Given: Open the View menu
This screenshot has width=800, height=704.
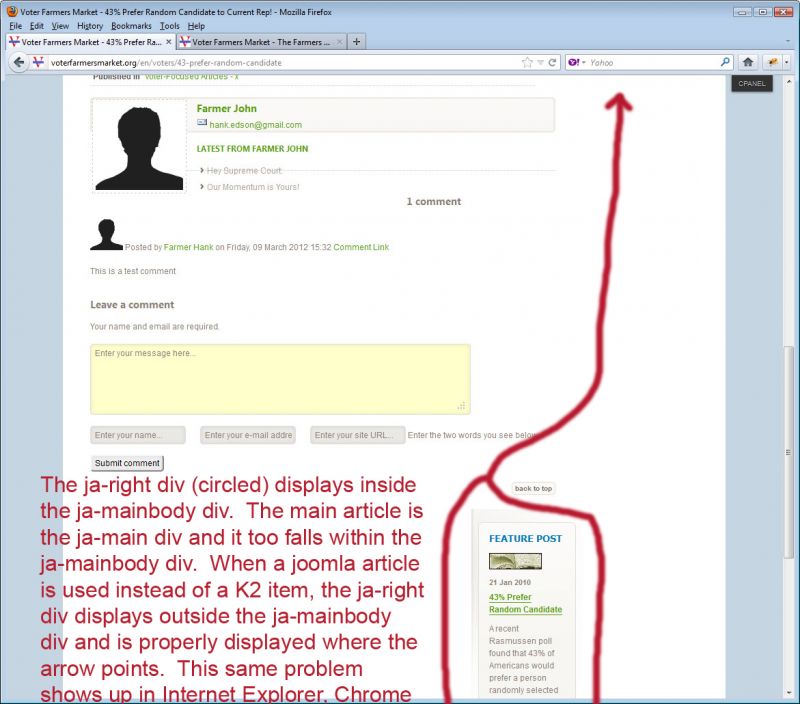Looking at the screenshot, I should pyautogui.click(x=60, y=26).
